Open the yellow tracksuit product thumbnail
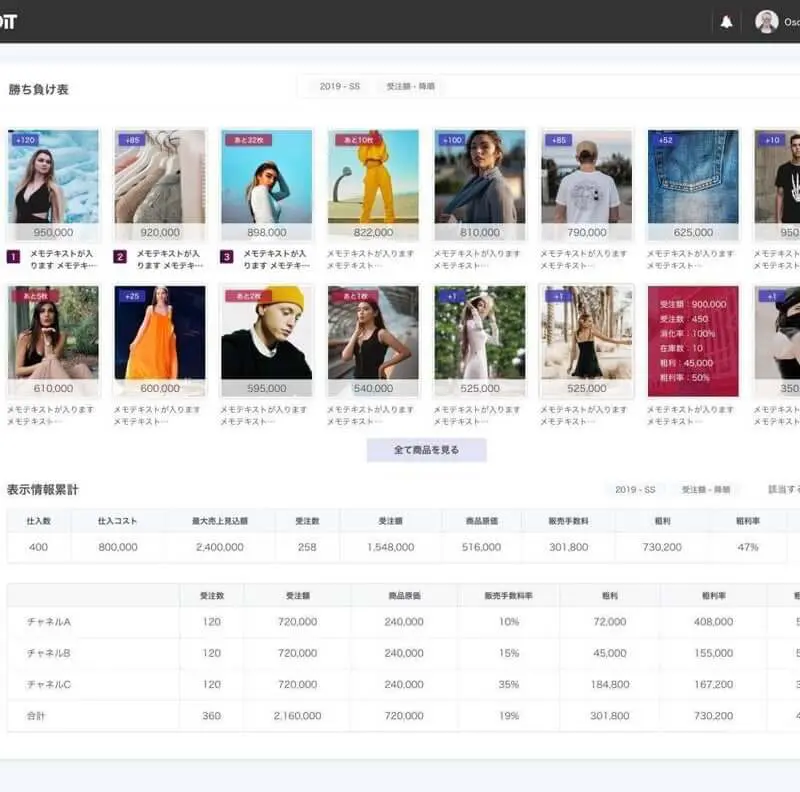Viewport: 800px width, 792px height. 373,177
